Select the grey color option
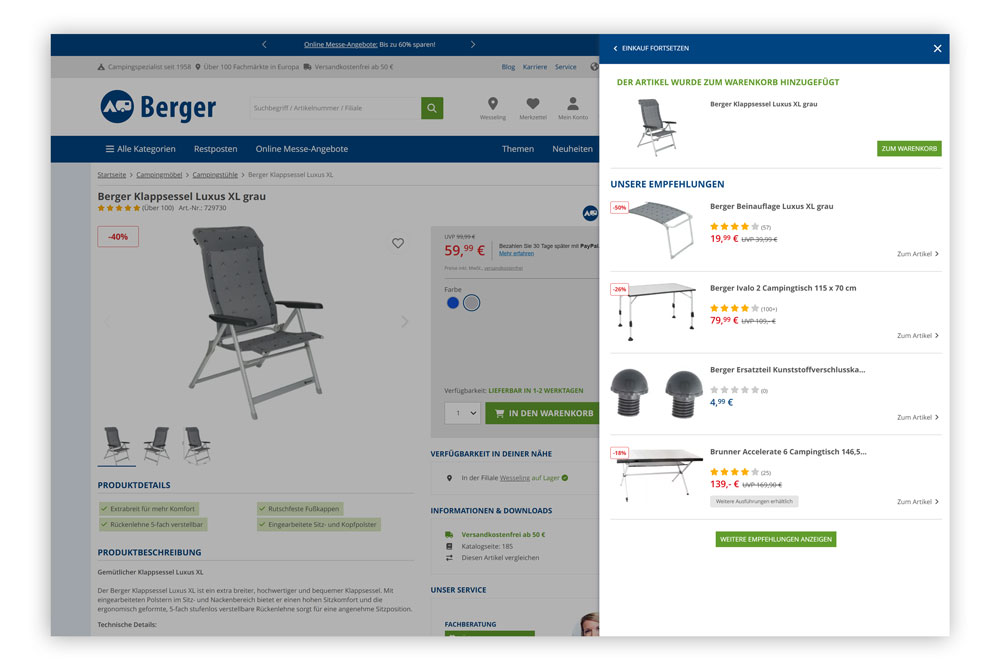Screen dimensions: 1000x670 pyautogui.click(x=471, y=303)
